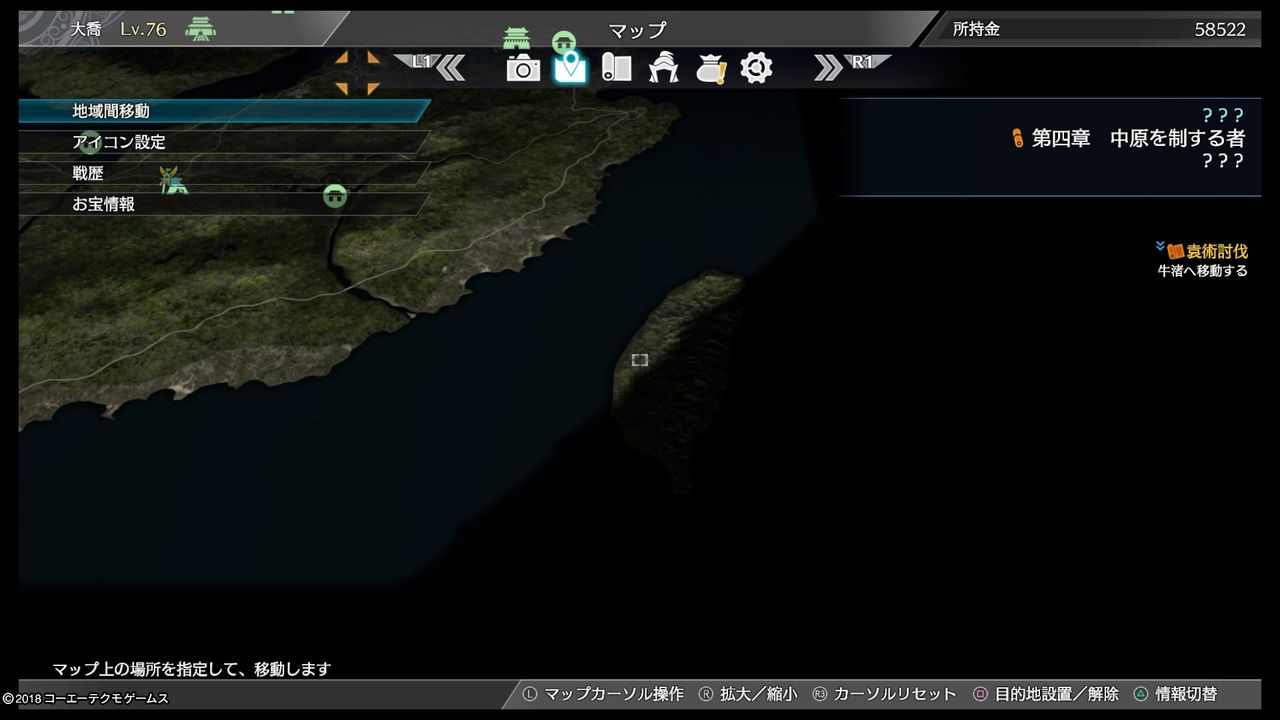Open the アイコン設定 menu item
The width and height of the screenshot is (1280, 720).
pos(225,142)
